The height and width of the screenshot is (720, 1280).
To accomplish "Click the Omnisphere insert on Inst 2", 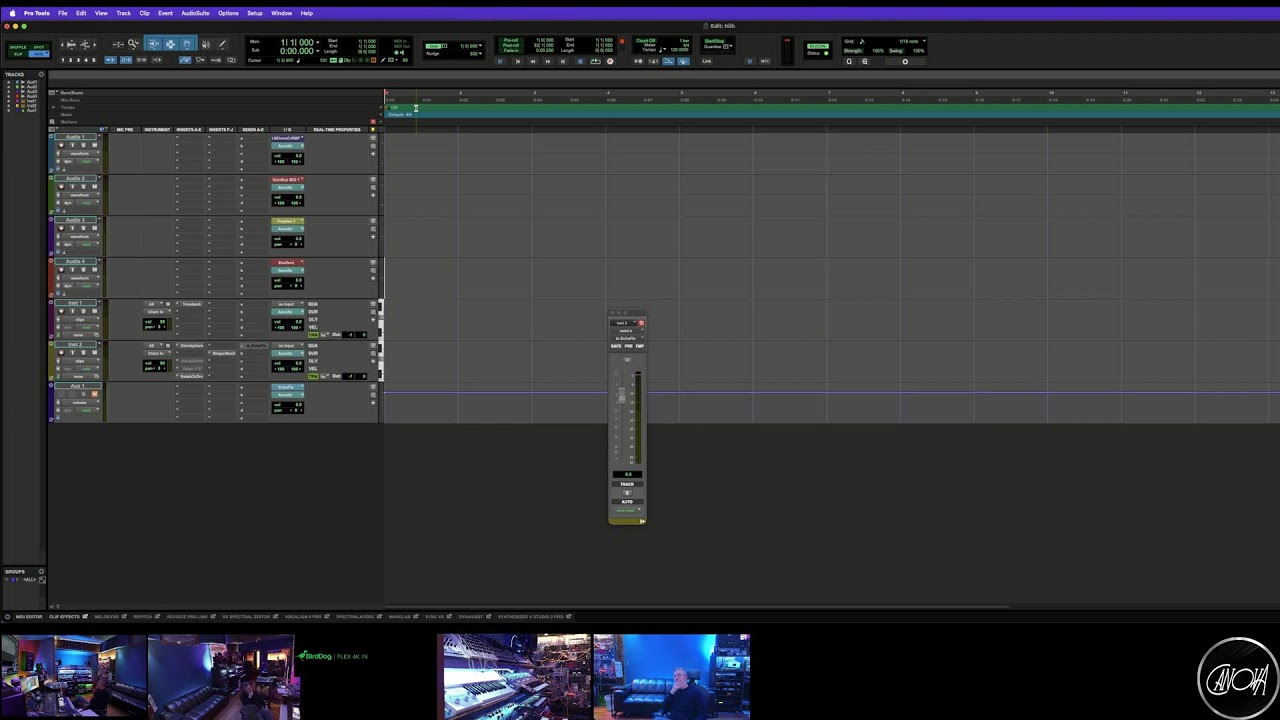I will click(x=191, y=345).
